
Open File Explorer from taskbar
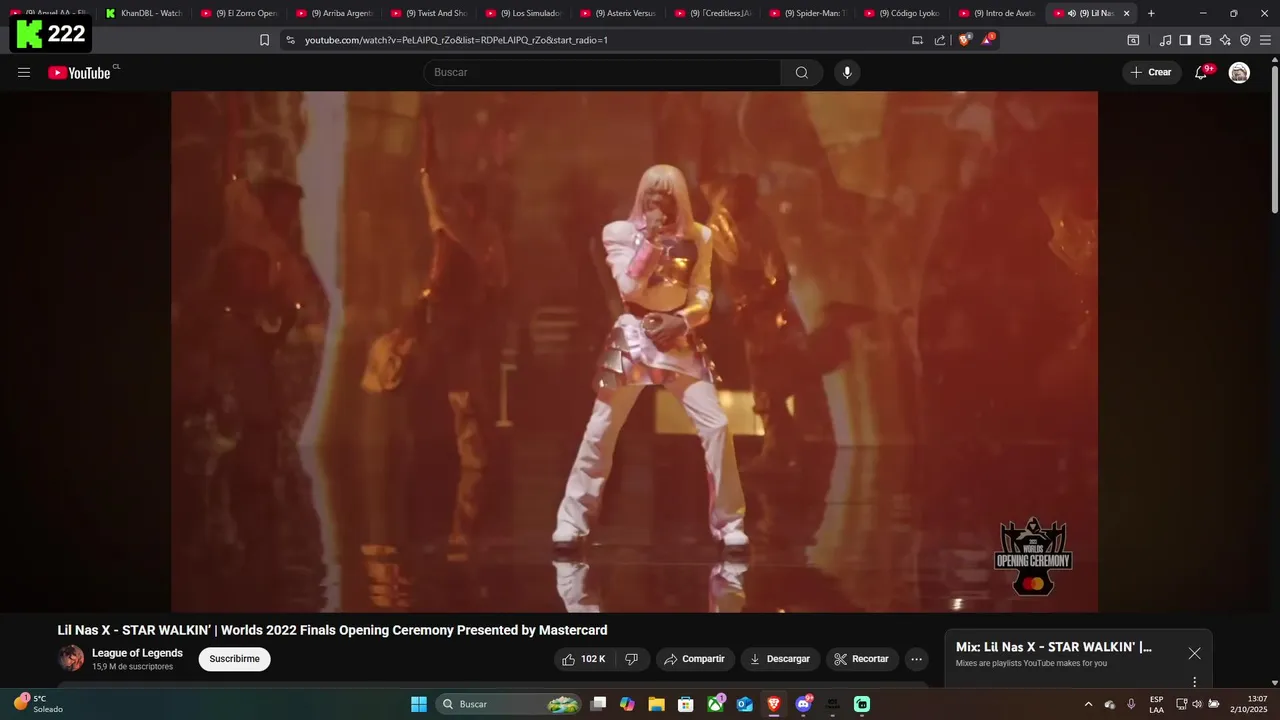[656, 704]
